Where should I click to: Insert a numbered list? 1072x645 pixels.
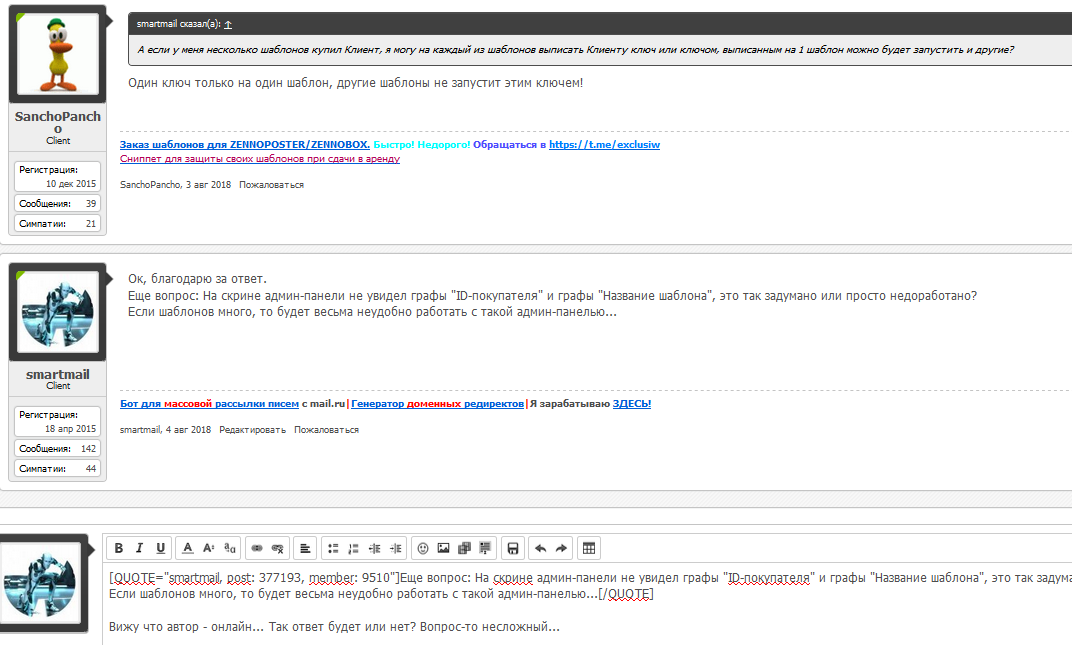[x=353, y=548]
